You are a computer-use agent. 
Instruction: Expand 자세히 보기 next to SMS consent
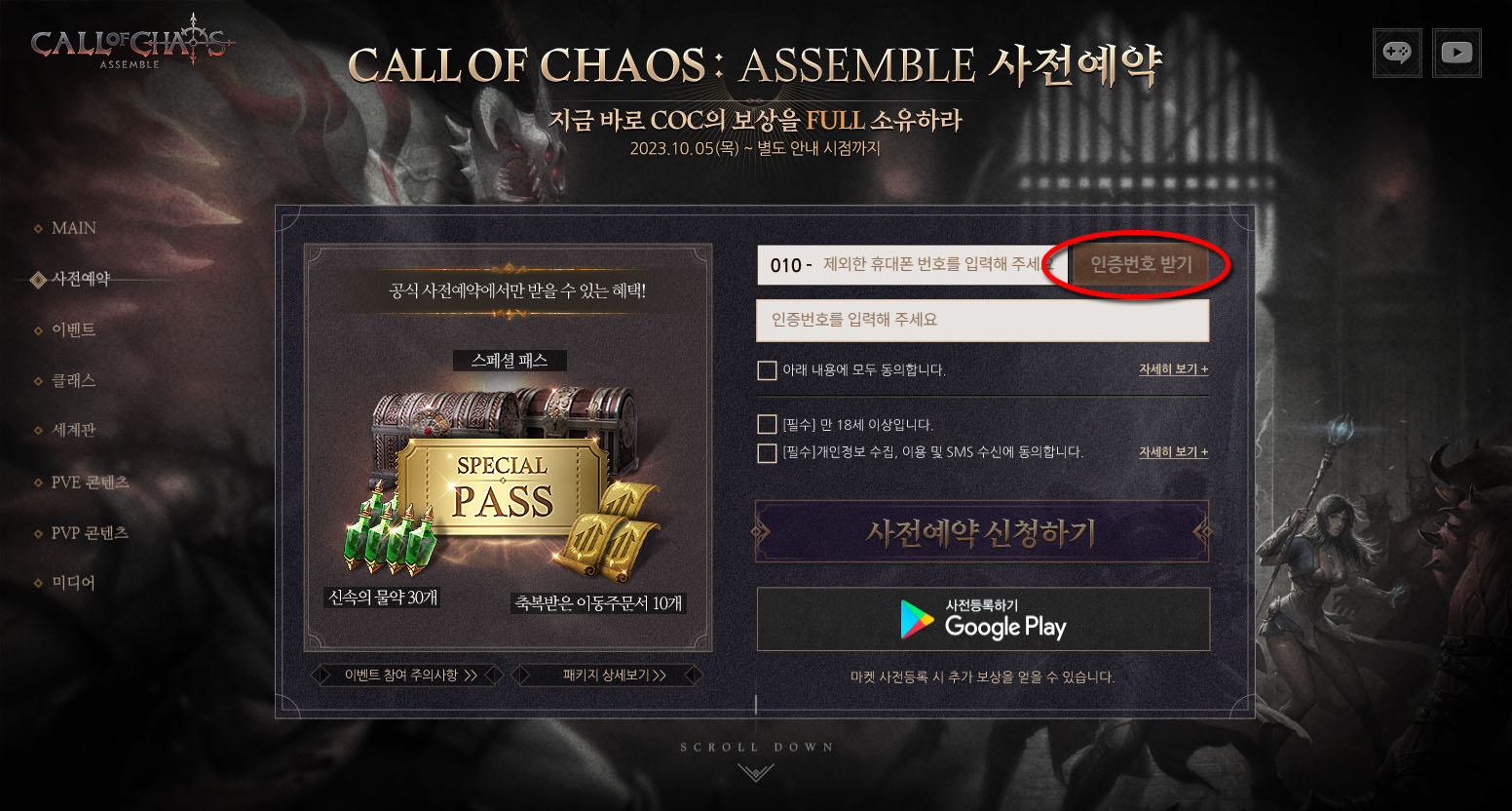pos(1173,452)
